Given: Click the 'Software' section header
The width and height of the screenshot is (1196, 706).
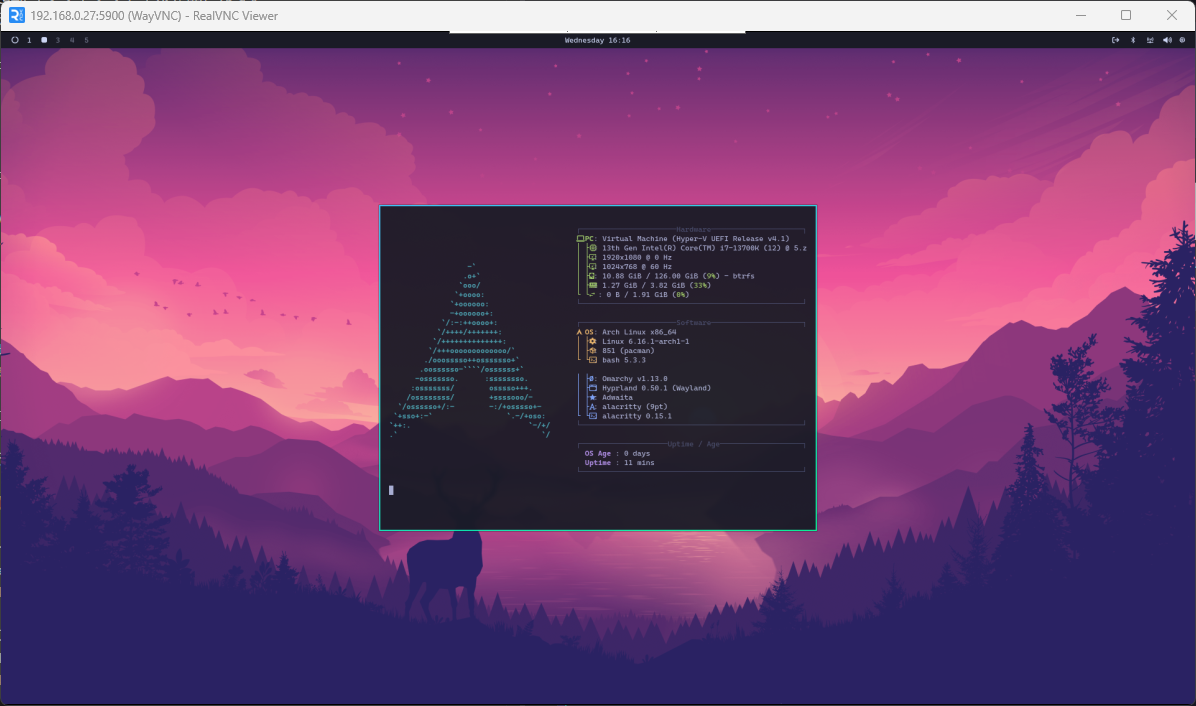Looking at the screenshot, I should (693, 323).
